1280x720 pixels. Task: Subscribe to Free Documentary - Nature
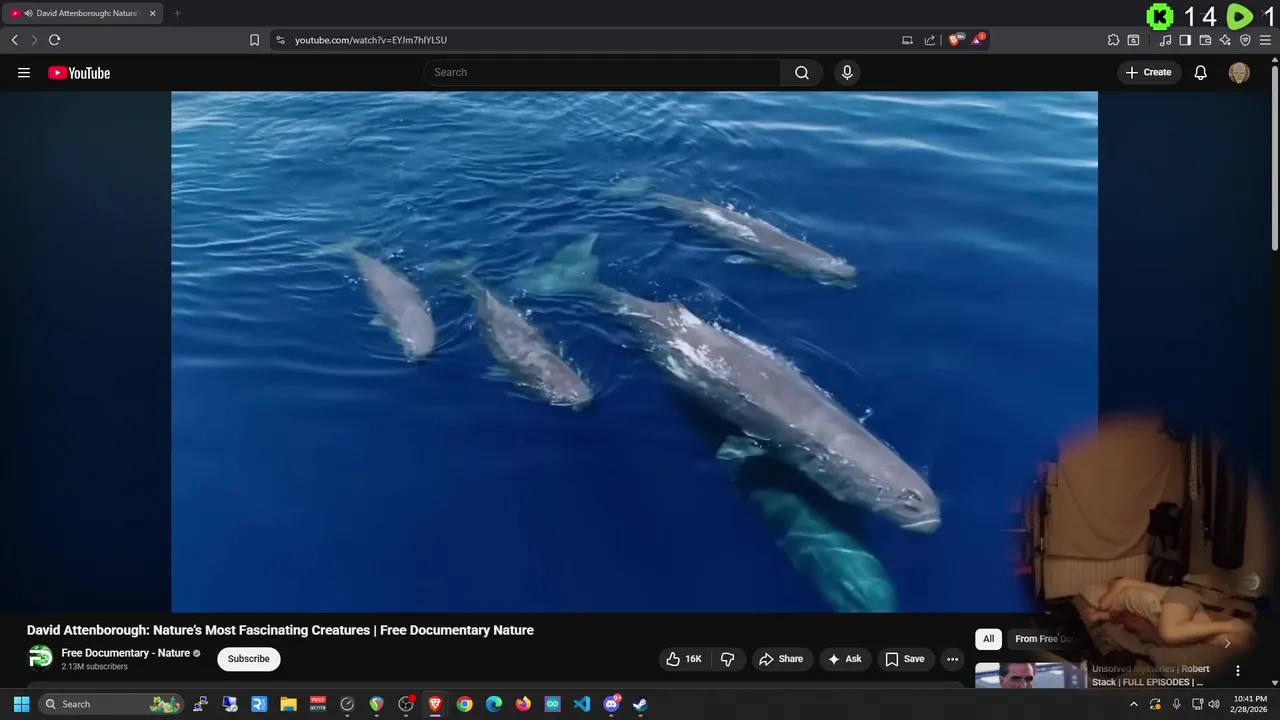pos(249,659)
